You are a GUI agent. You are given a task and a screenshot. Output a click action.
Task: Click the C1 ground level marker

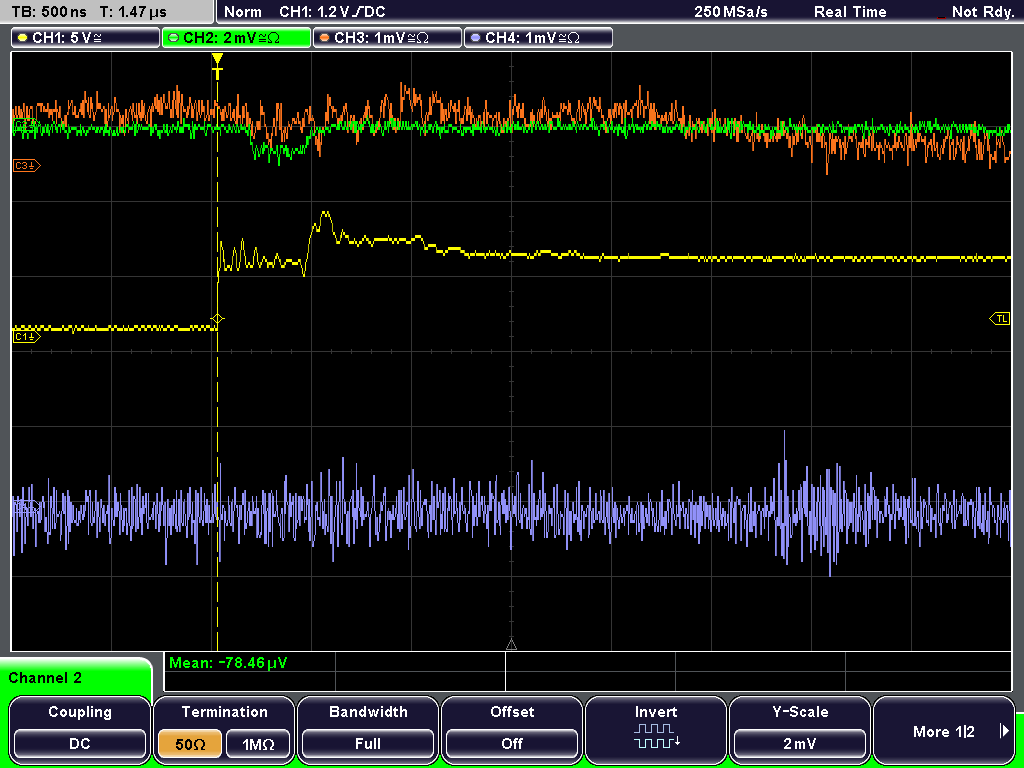[26, 336]
